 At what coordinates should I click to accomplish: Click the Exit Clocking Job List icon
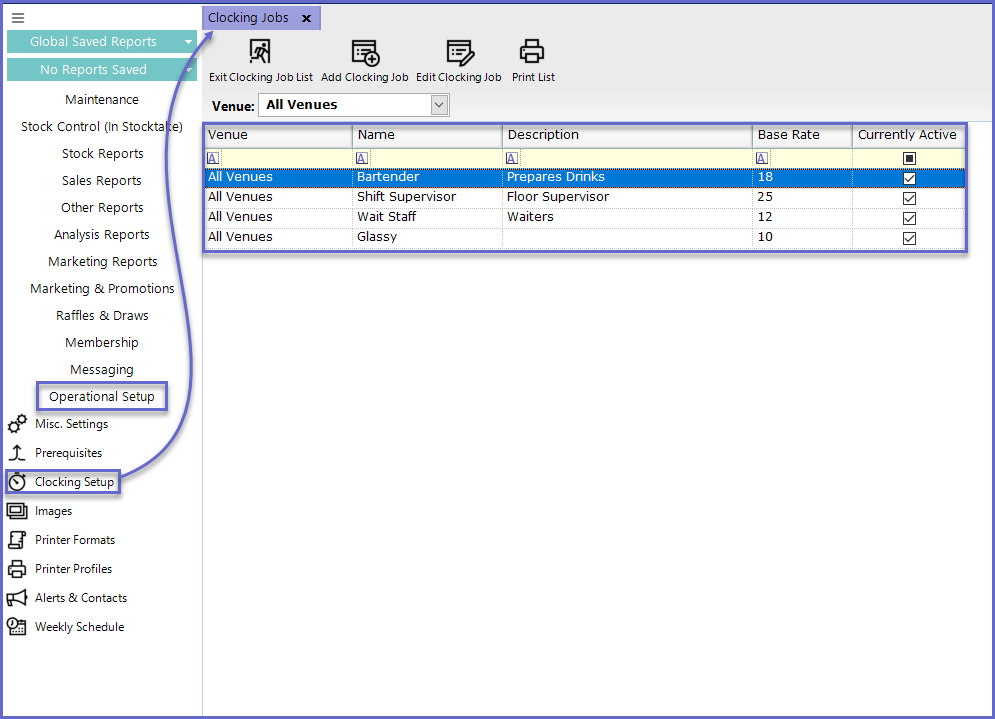(260, 53)
